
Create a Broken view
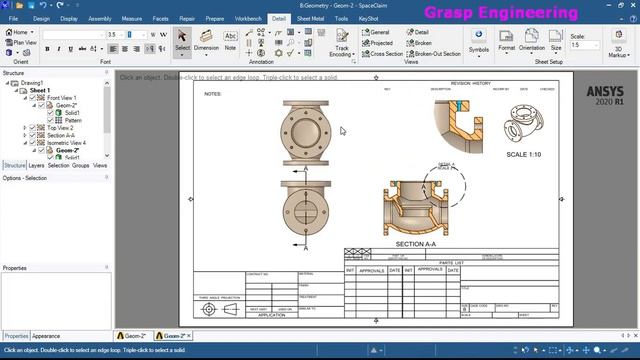click(x=419, y=43)
